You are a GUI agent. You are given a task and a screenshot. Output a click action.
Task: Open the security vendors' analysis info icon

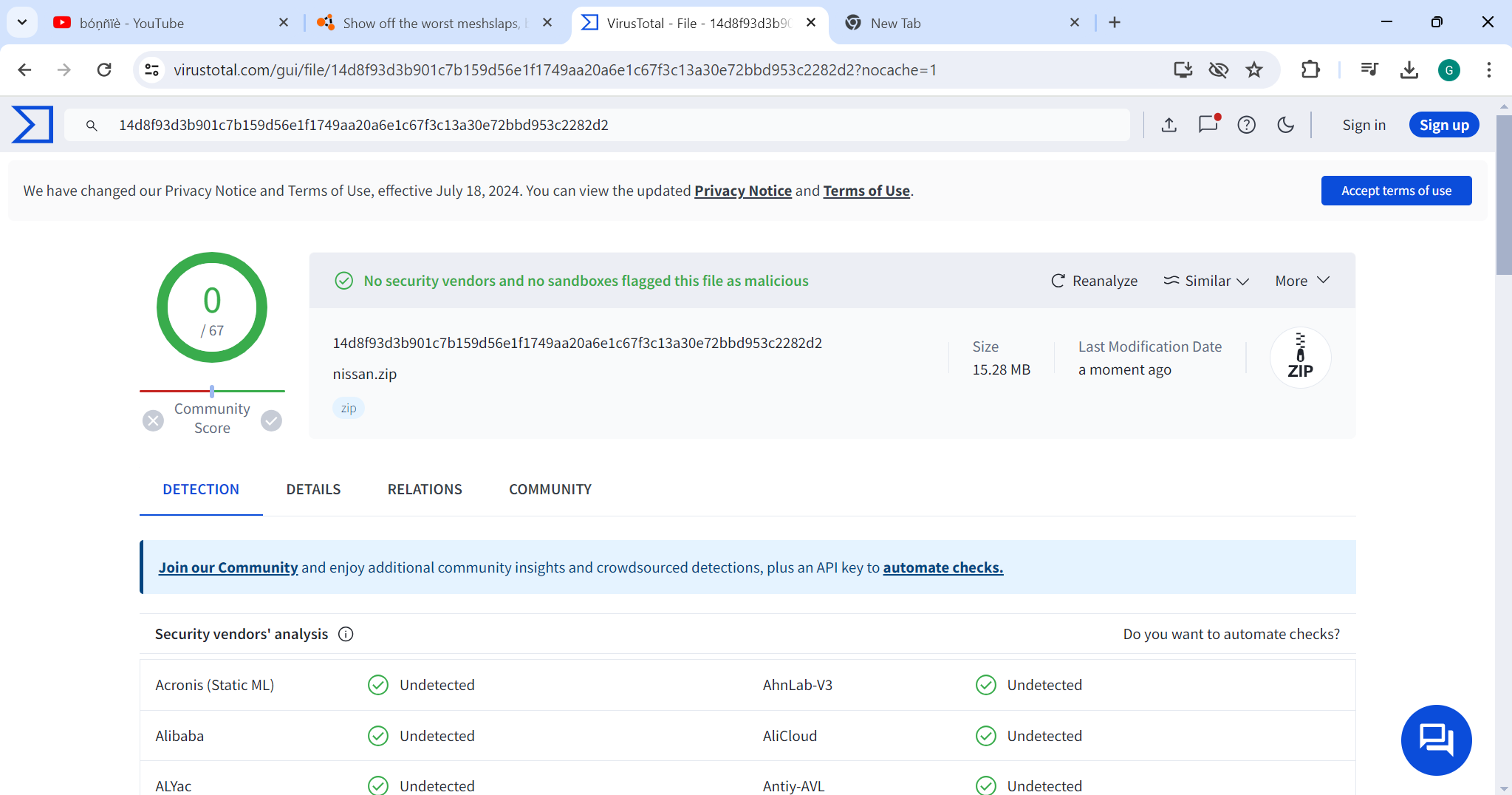pos(346,634)
